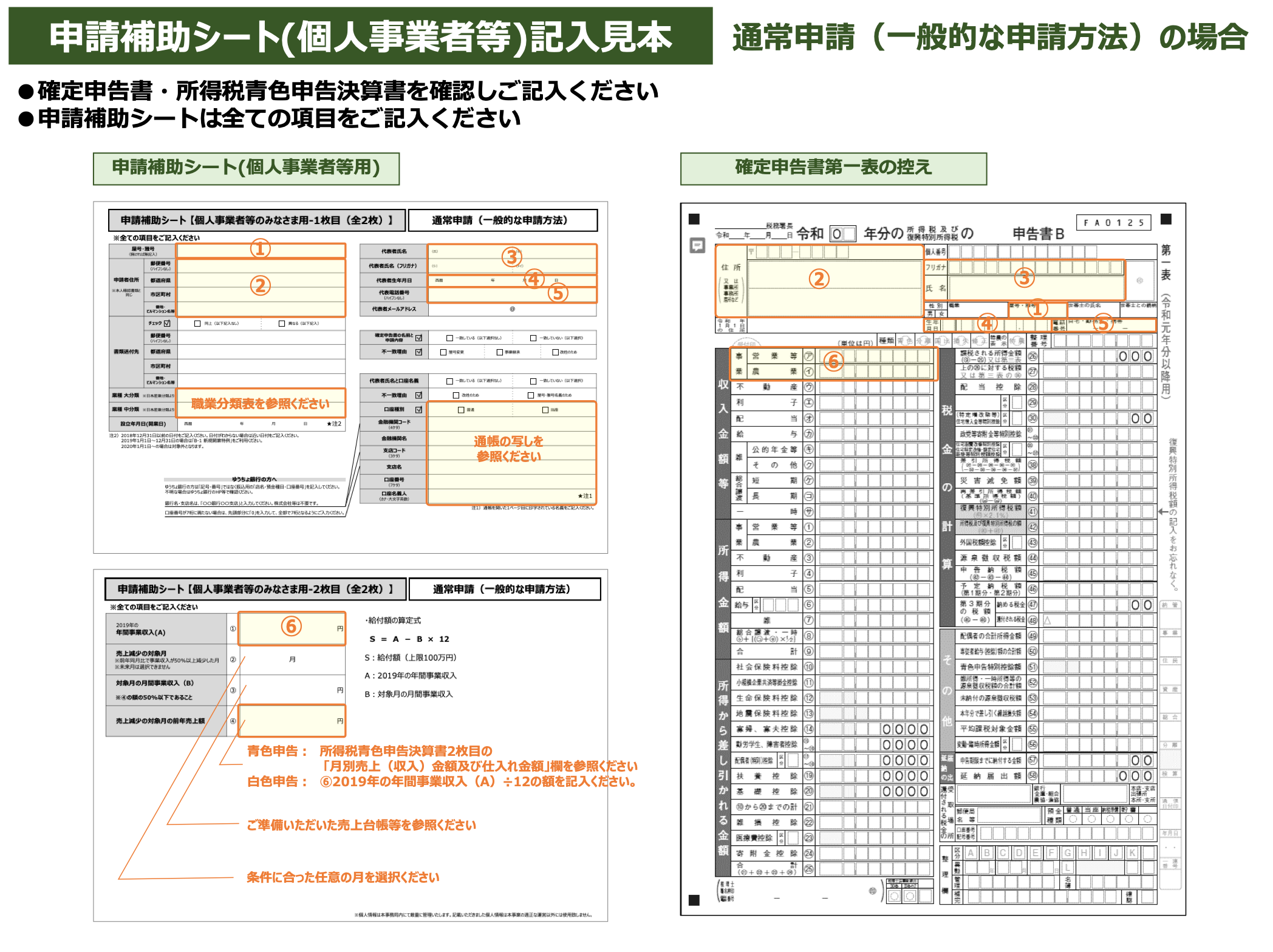Click the FA0125 form code box
The width and height of the screenshot is (1273, 952).
[1114, 223]
